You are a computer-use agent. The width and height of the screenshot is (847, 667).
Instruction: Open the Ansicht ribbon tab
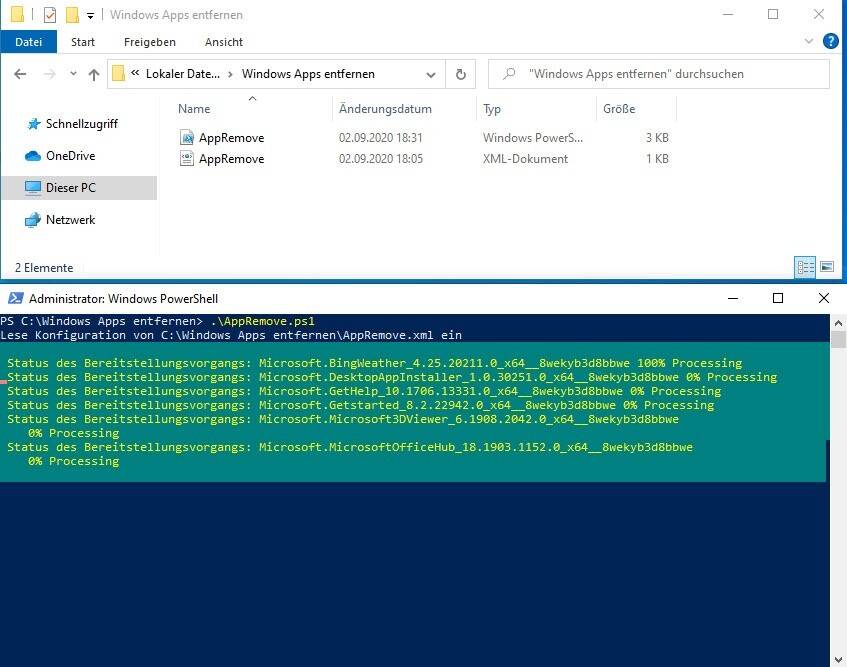tap(224, 42)
